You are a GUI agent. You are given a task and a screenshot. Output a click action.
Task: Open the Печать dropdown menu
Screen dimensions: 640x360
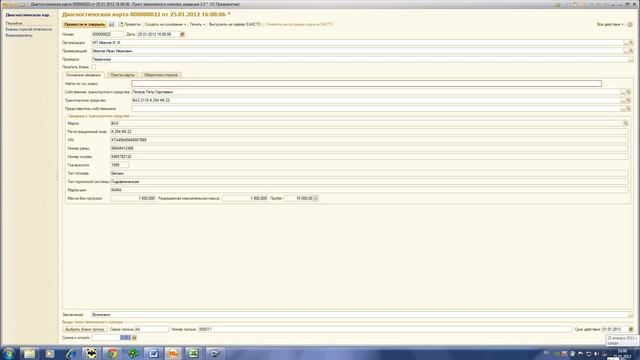click(x=197, y=24)
